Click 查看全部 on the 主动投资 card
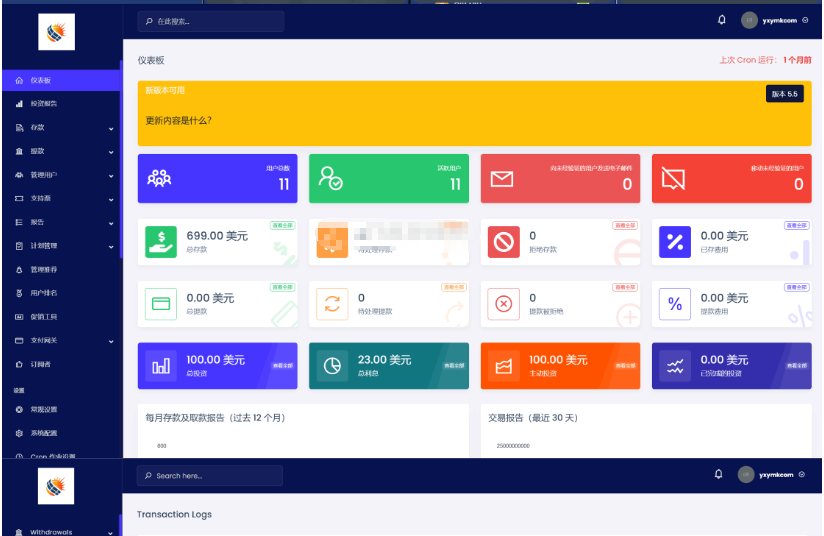This screenshot has width=824, height=536. (x=626, y=366)
